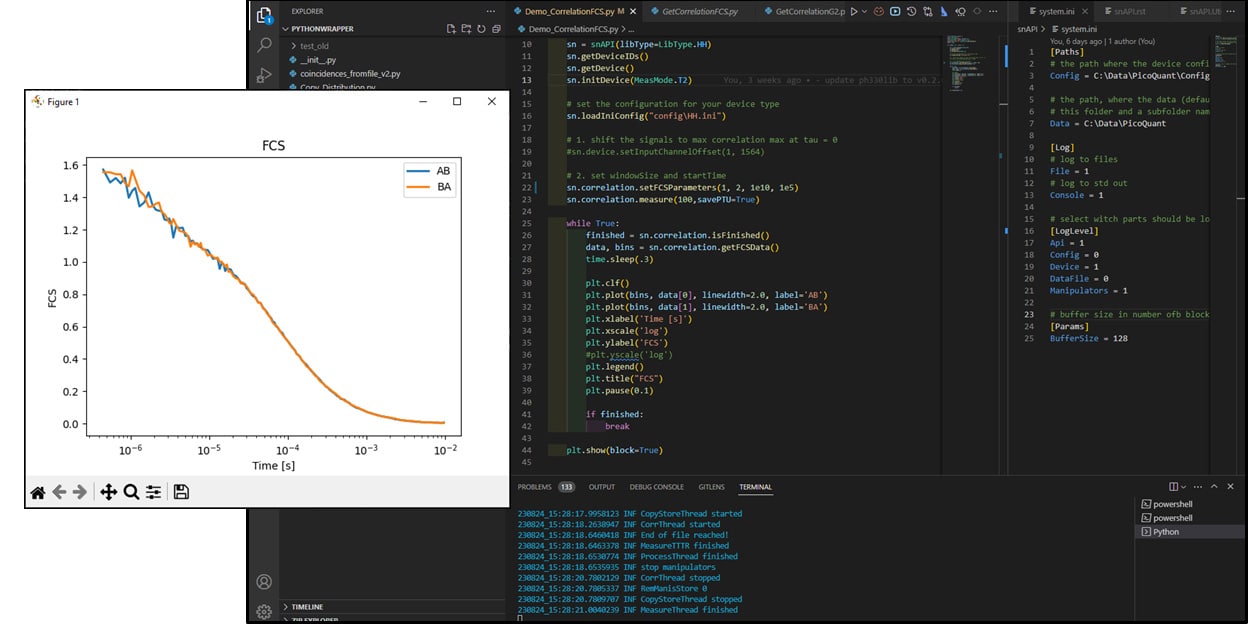Open the Search view in the activity bar
1248x624 pixels.
click(x=263, y=44)
